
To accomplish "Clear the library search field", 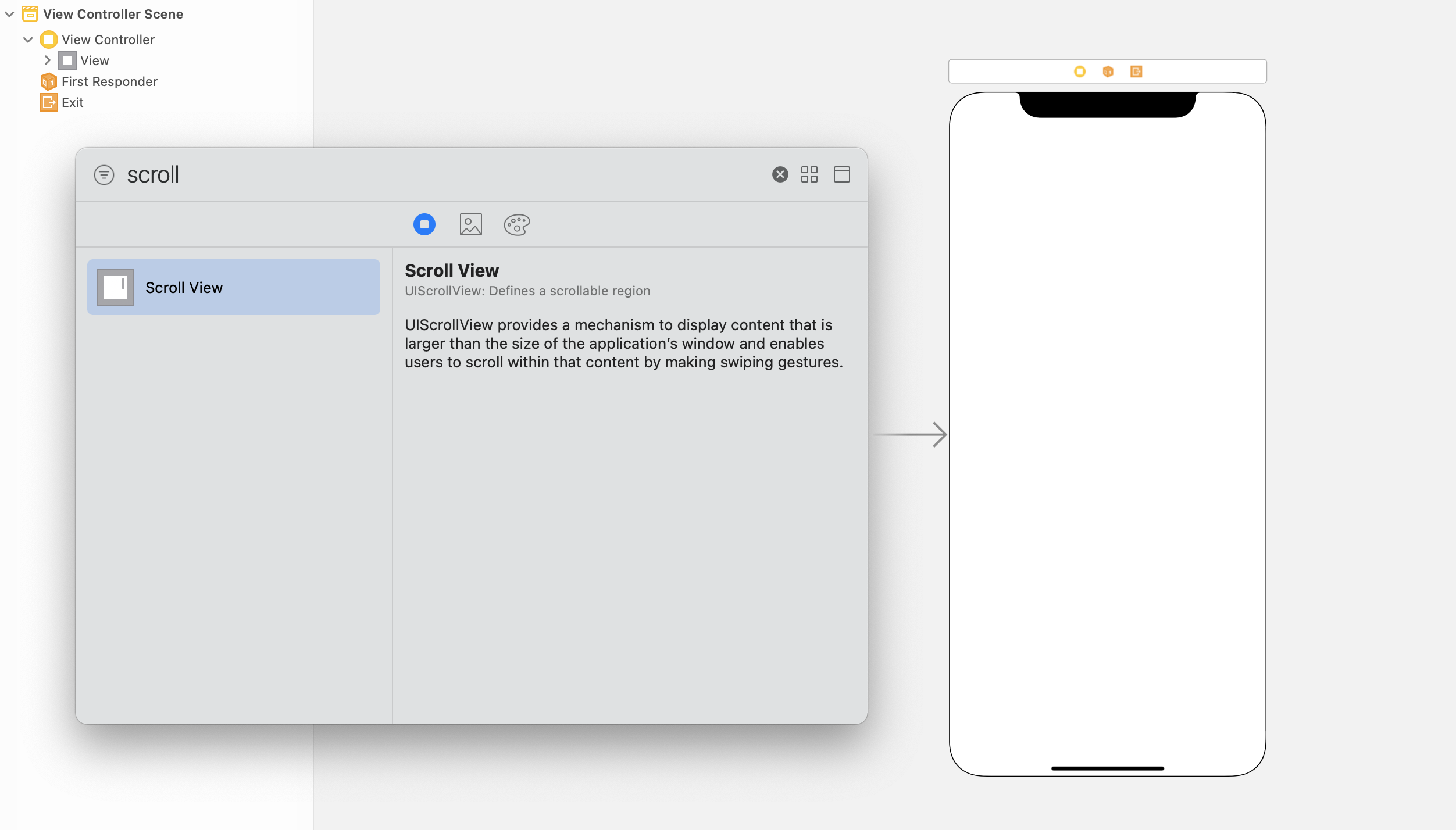I will [x=780, y=174].
